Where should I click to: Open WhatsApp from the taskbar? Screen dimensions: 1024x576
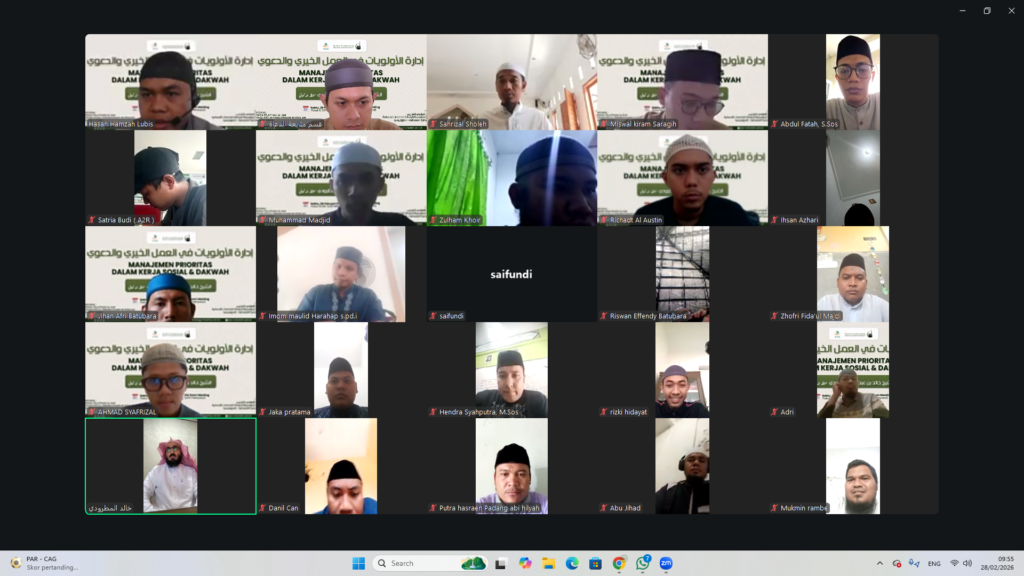[643, 563]
